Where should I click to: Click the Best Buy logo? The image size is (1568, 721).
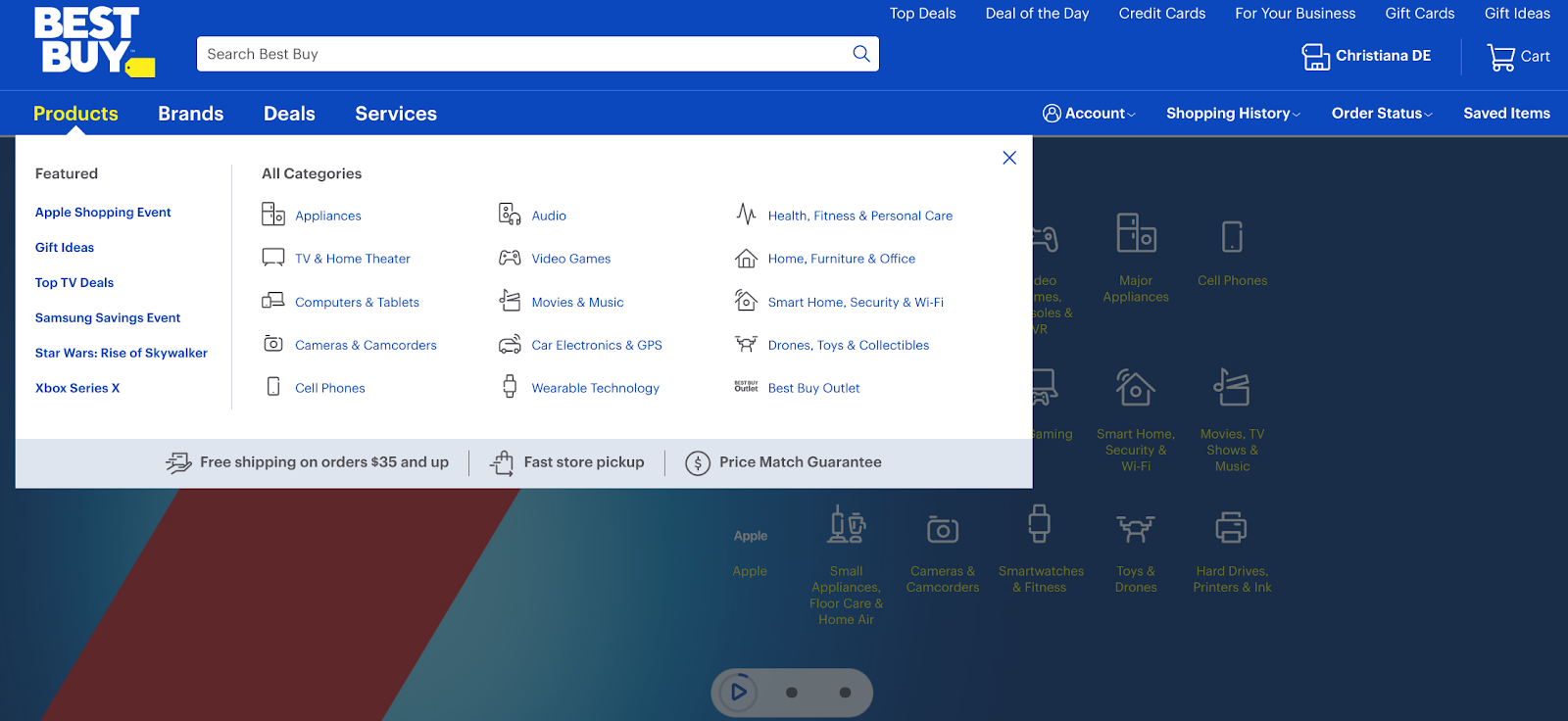click(x=94, y=42)
